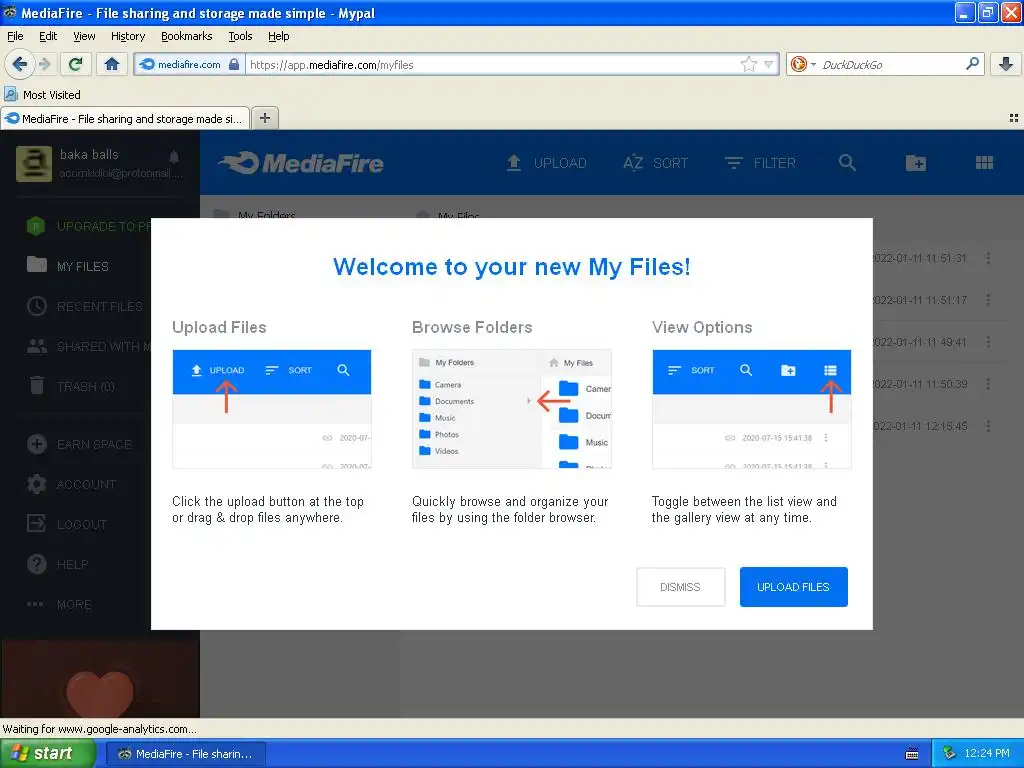The width and height of the screenshot is (1024, 768).
Task: Open the DuckDuckGo search engine dropdown
Action: pos(803,64)
